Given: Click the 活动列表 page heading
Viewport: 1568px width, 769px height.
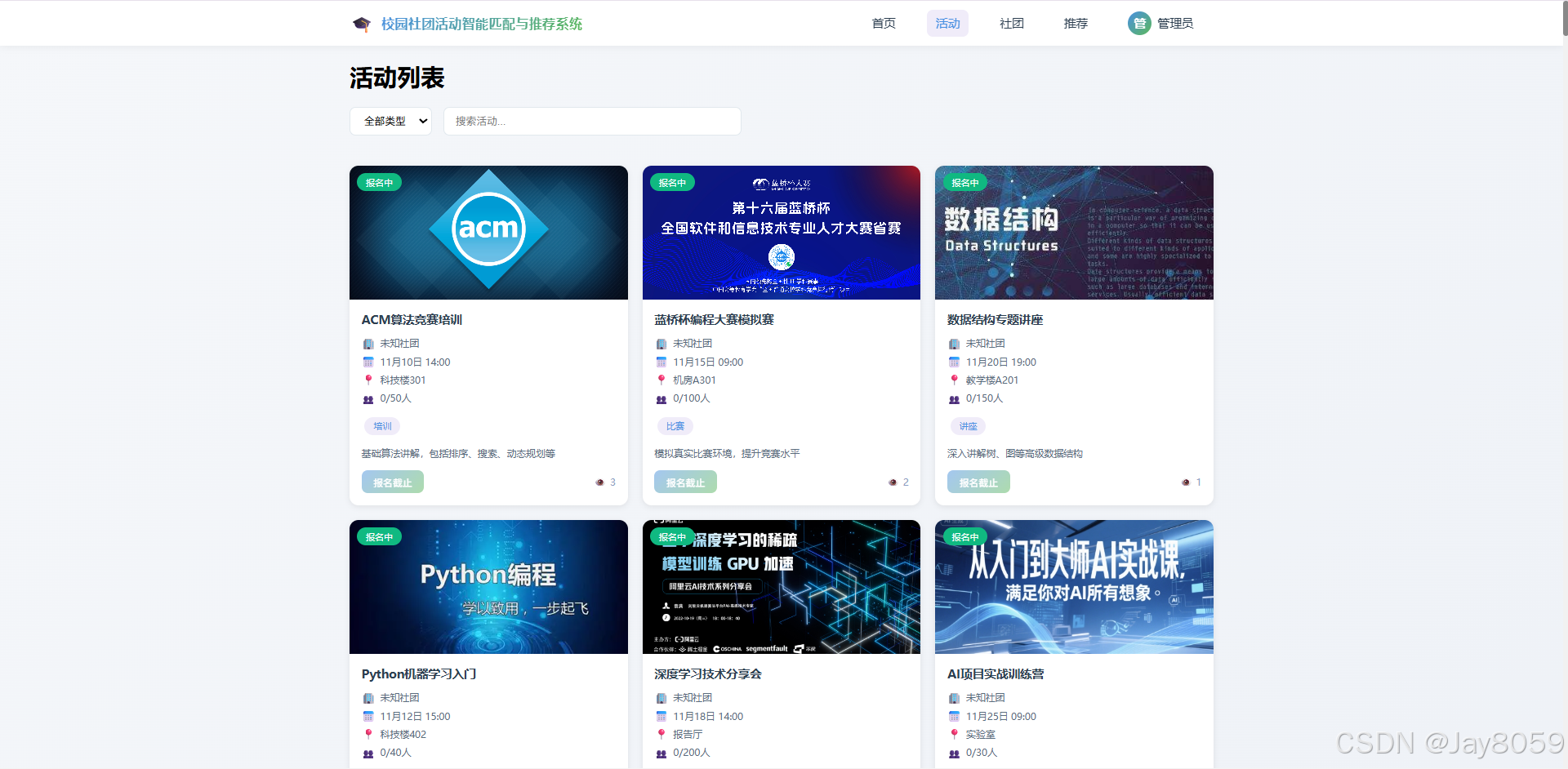Looking at the screenshot, I should click(397, 78).
